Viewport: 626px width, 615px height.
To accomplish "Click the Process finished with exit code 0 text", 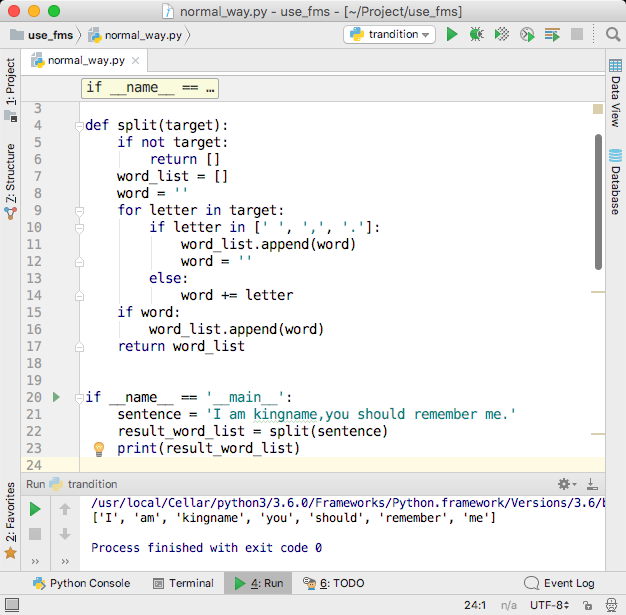I will 206,548.
